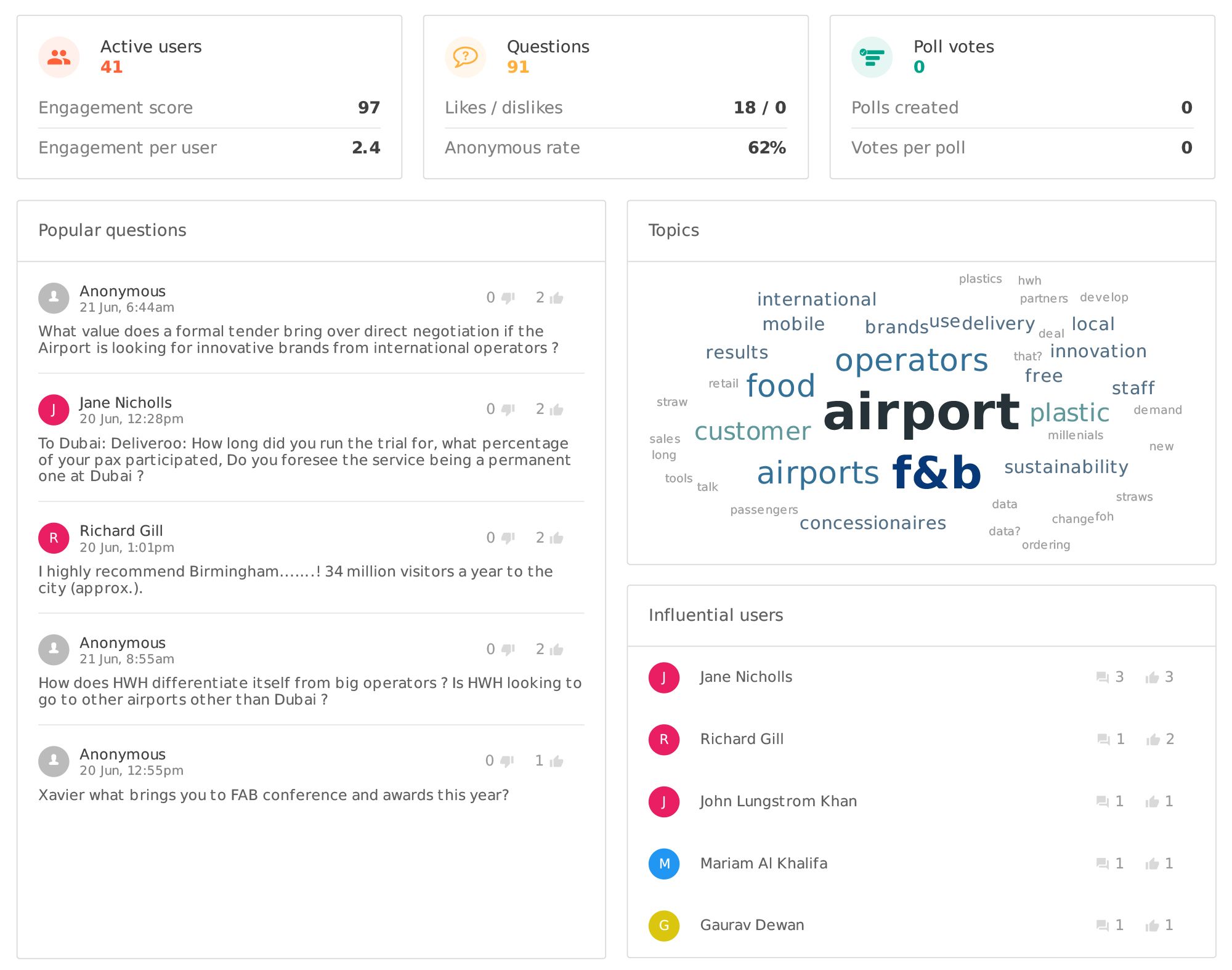This screenshot has height=970, width=1232.
Task: Open Richard Gill in Influential users list
Action: coord(742,739)
